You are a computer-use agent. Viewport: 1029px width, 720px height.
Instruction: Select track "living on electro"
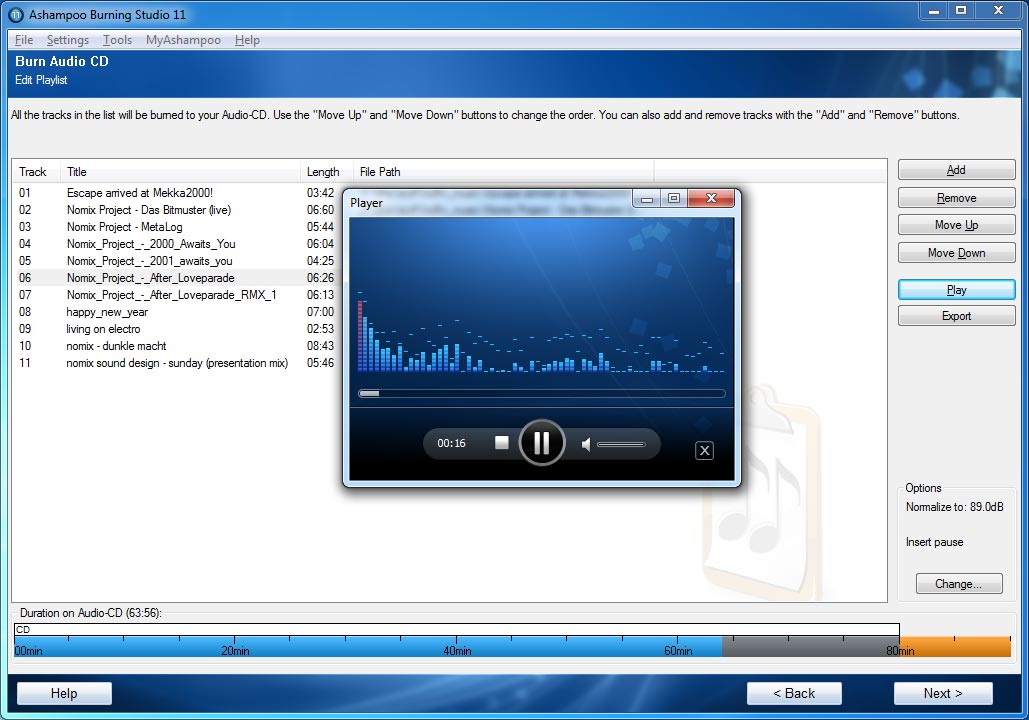pyautogui.click(x=103, y=329)
